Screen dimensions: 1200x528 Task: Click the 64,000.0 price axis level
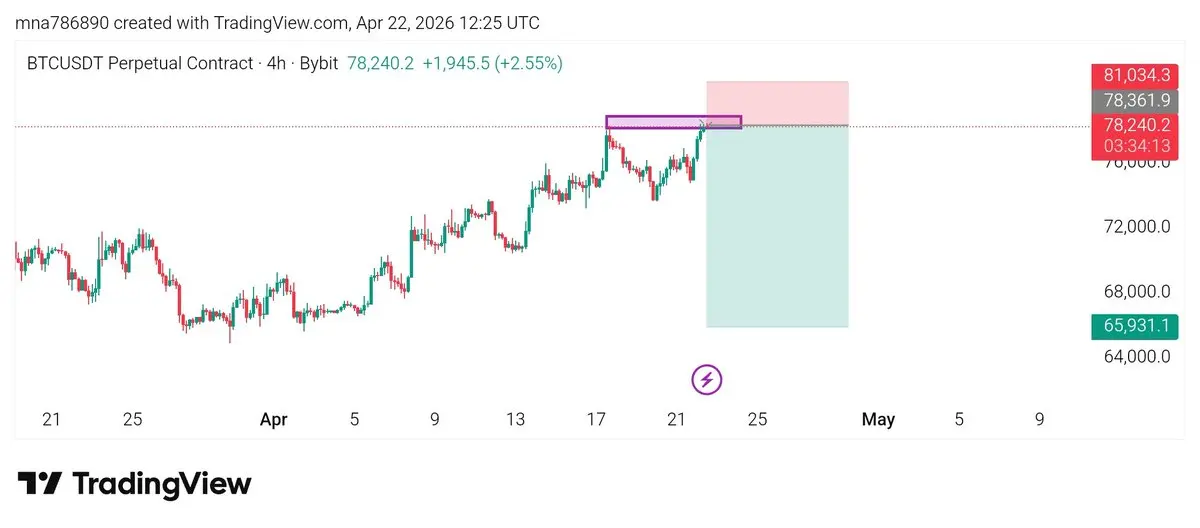1136,356
